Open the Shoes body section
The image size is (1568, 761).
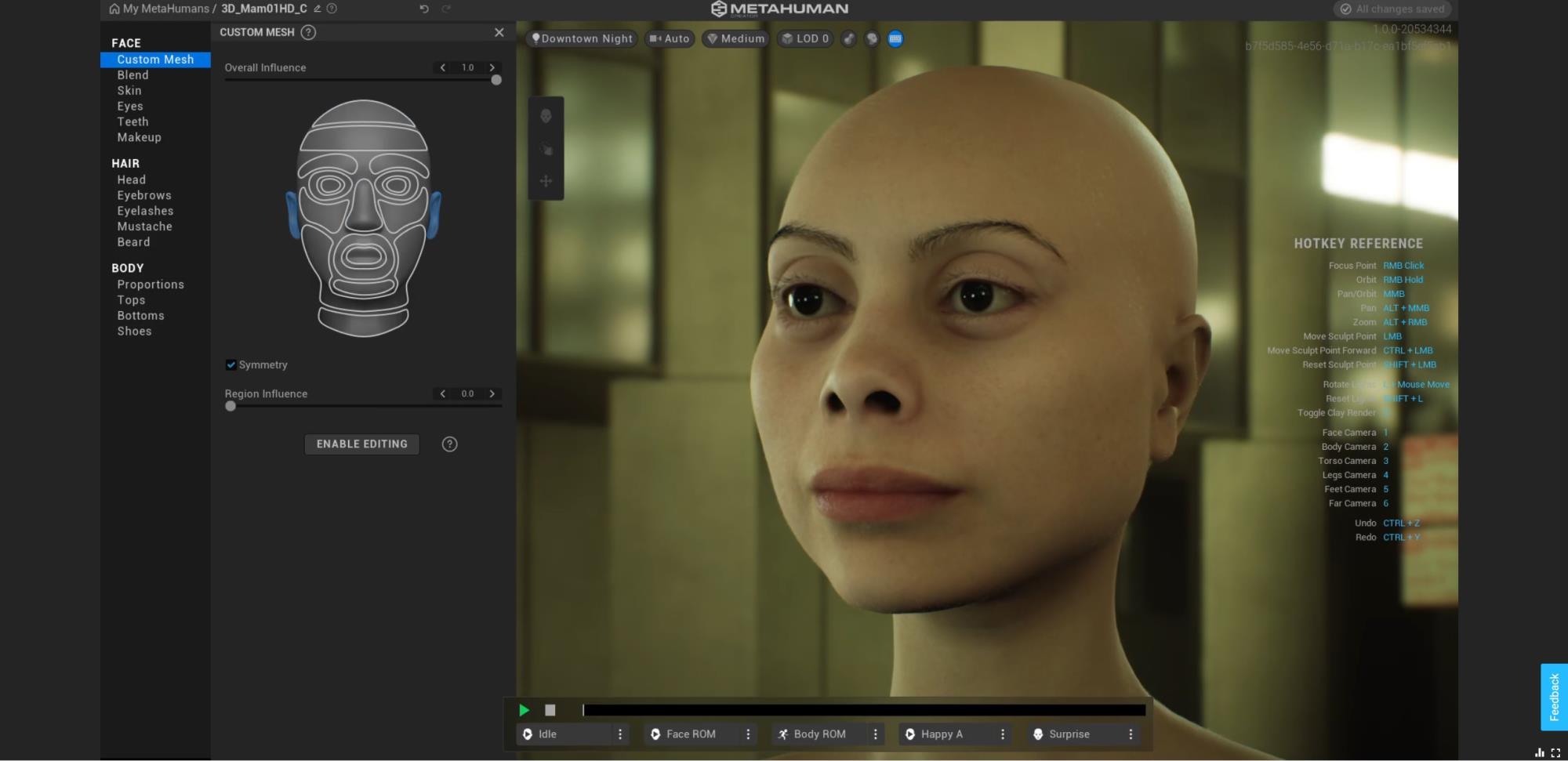click(x=134, y=332)
